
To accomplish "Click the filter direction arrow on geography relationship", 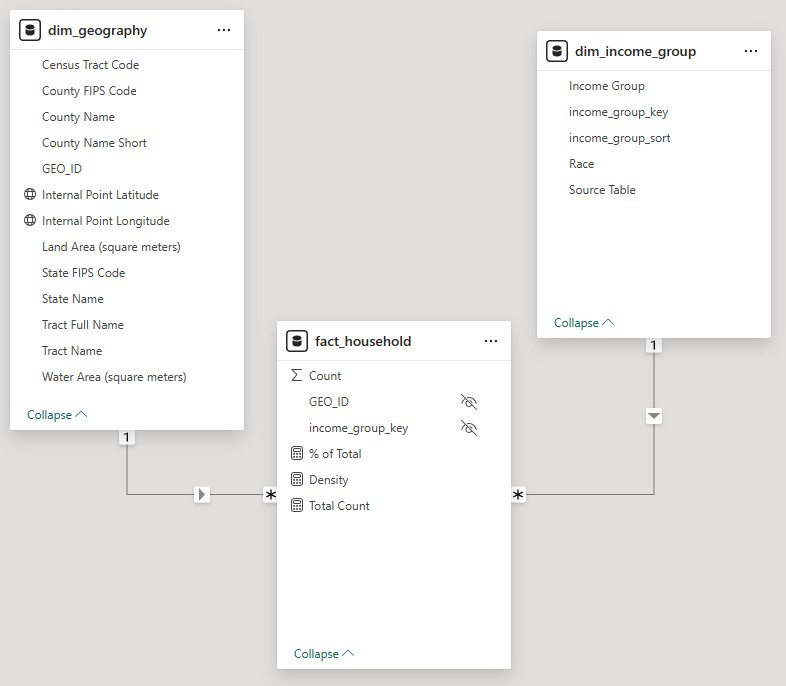I will click(202, 494).
